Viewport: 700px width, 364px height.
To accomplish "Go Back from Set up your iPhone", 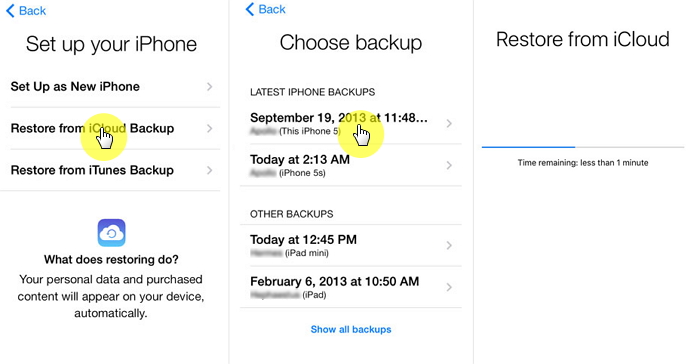I will [x=26, y=11].
